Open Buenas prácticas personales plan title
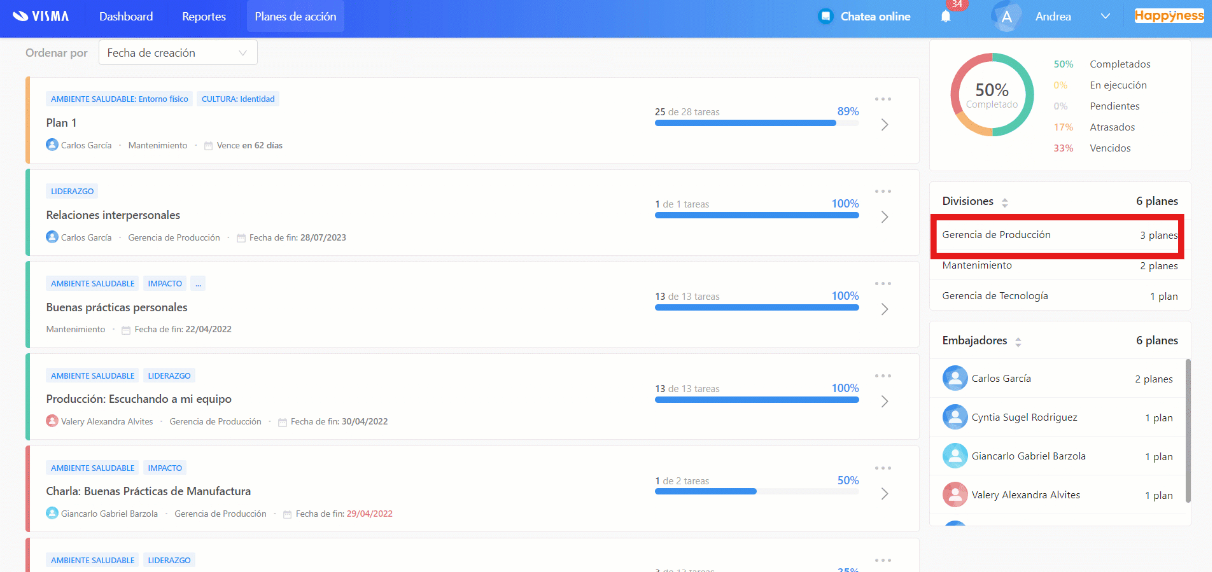The width and height of the screenshot is (1212, 572). pos(117,307)
